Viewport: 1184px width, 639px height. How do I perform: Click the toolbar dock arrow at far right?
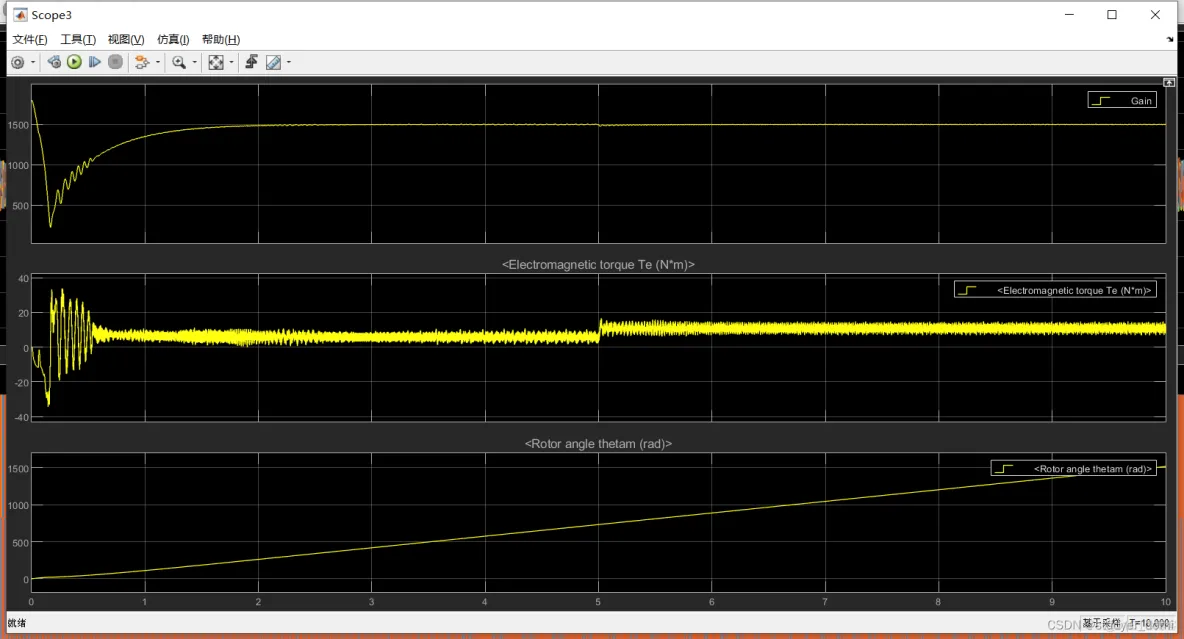click(1170, 39)
